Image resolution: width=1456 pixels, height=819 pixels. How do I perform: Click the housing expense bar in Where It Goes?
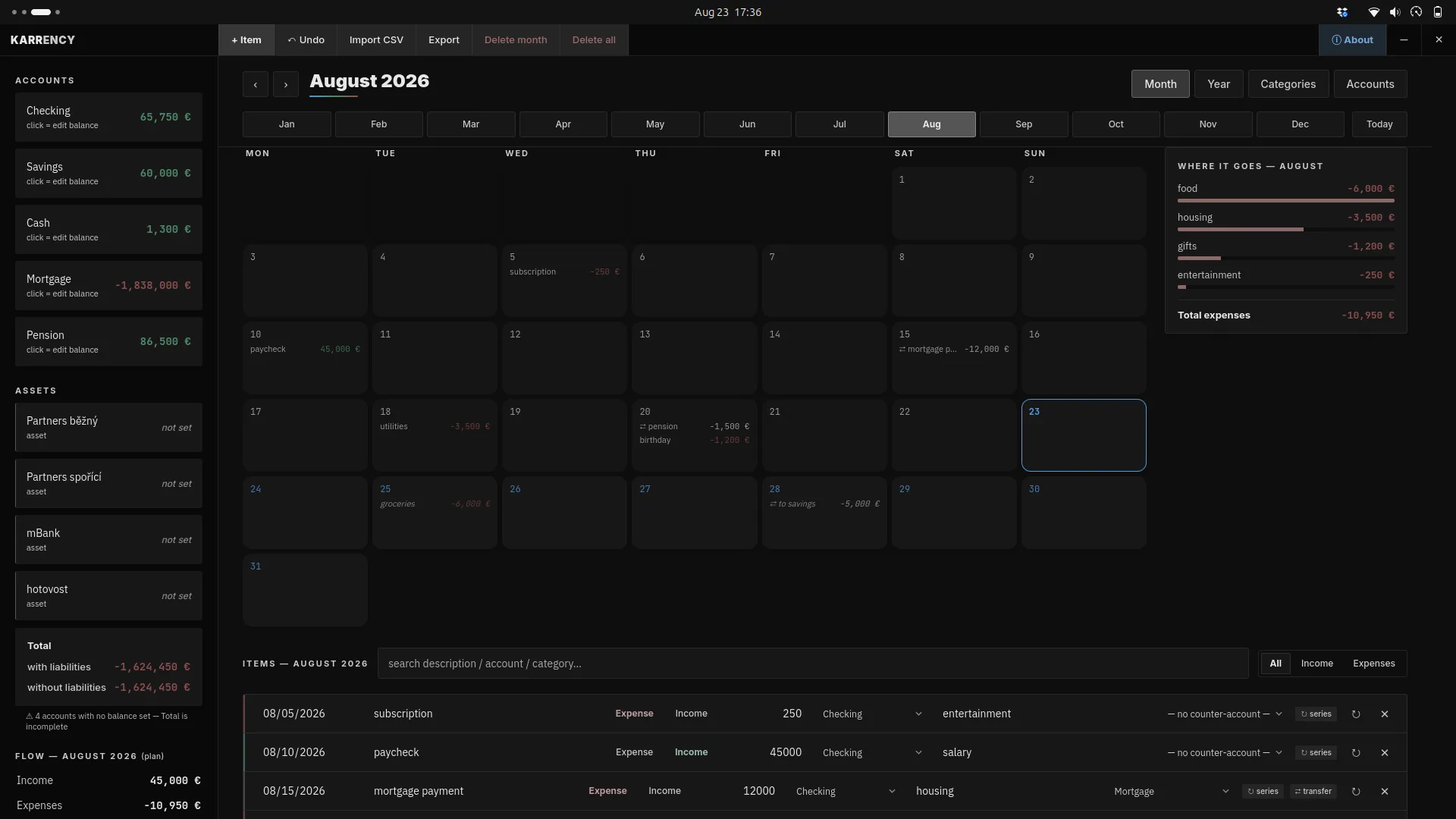[x=1285, y=230]
